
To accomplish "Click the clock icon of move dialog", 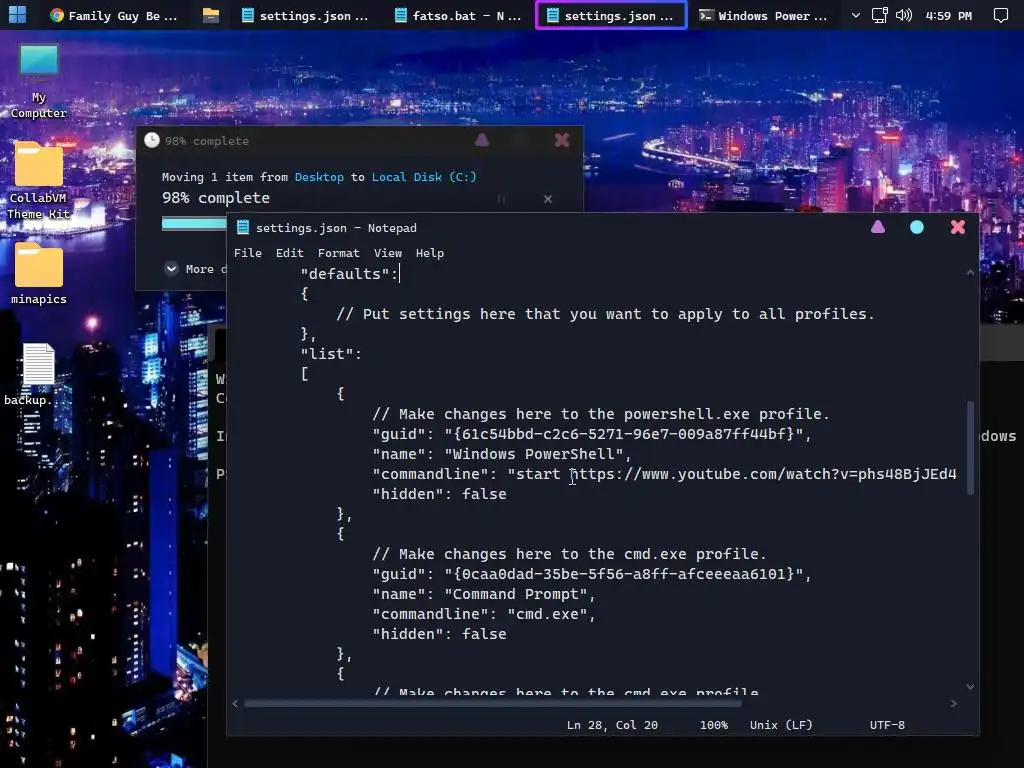I will [152, 140].
